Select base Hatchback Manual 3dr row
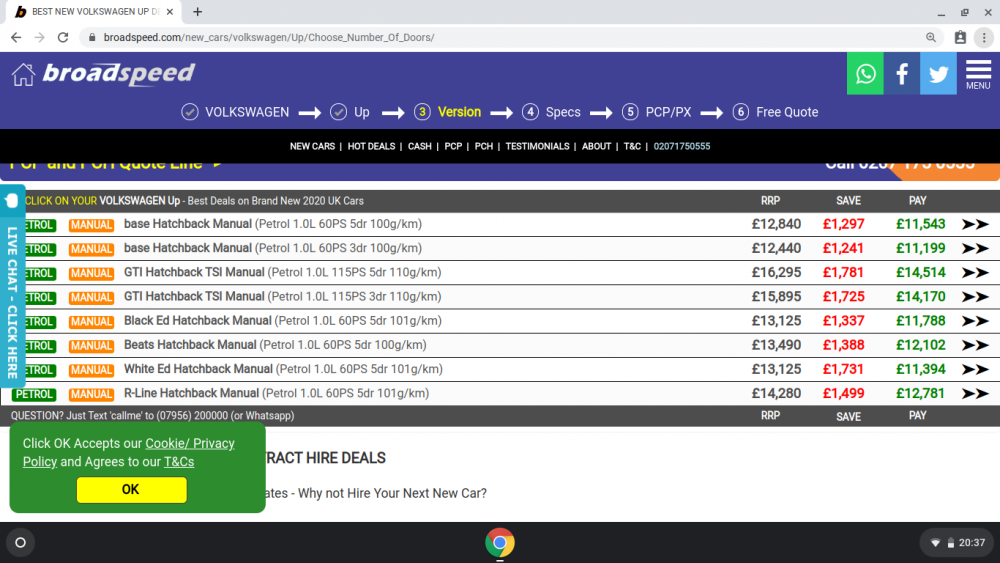This screenshot has height=563, width=1000. 500,249
